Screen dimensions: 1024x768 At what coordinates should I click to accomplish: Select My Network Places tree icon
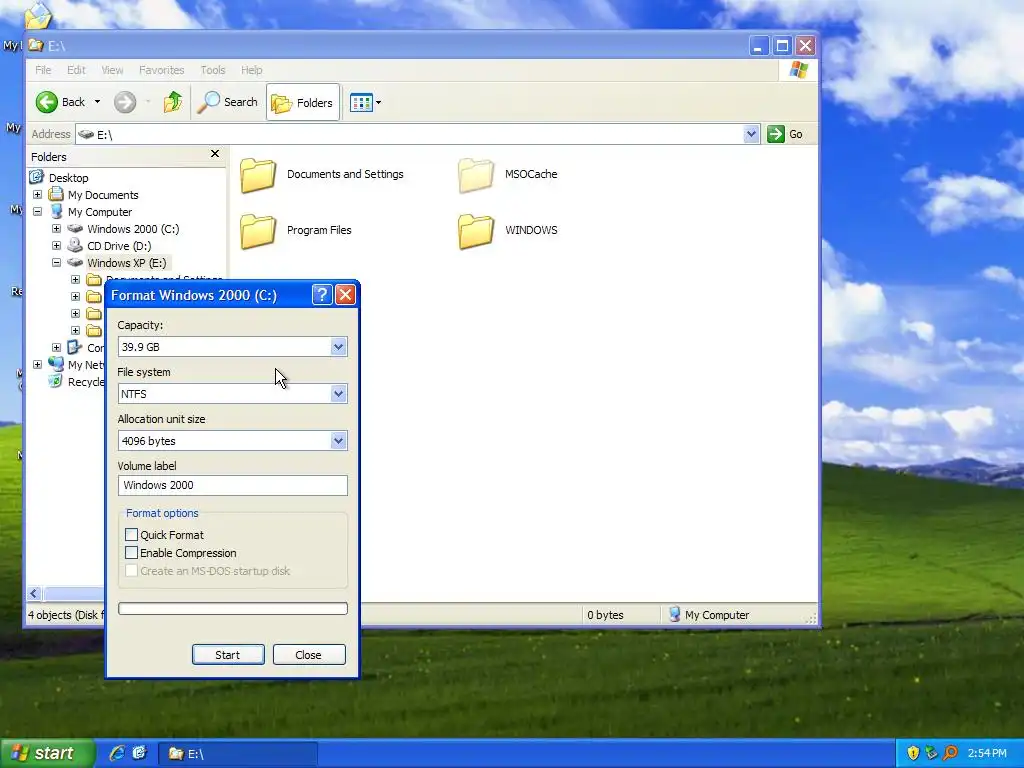pos(56,364)
